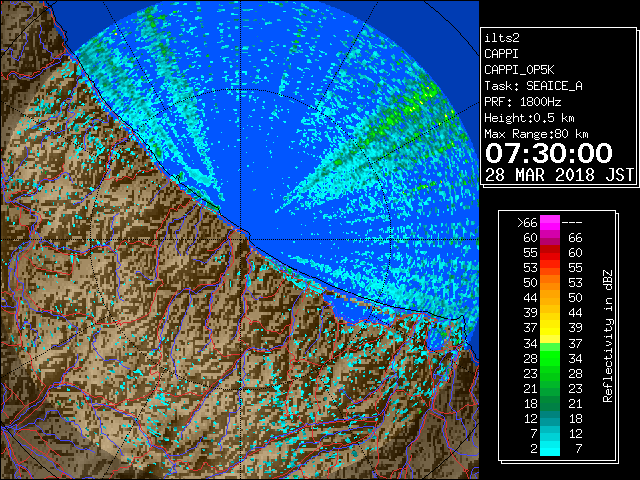Click the legend value '34' on left column
The image size is (640, 480).
click(x=530, y=343)
